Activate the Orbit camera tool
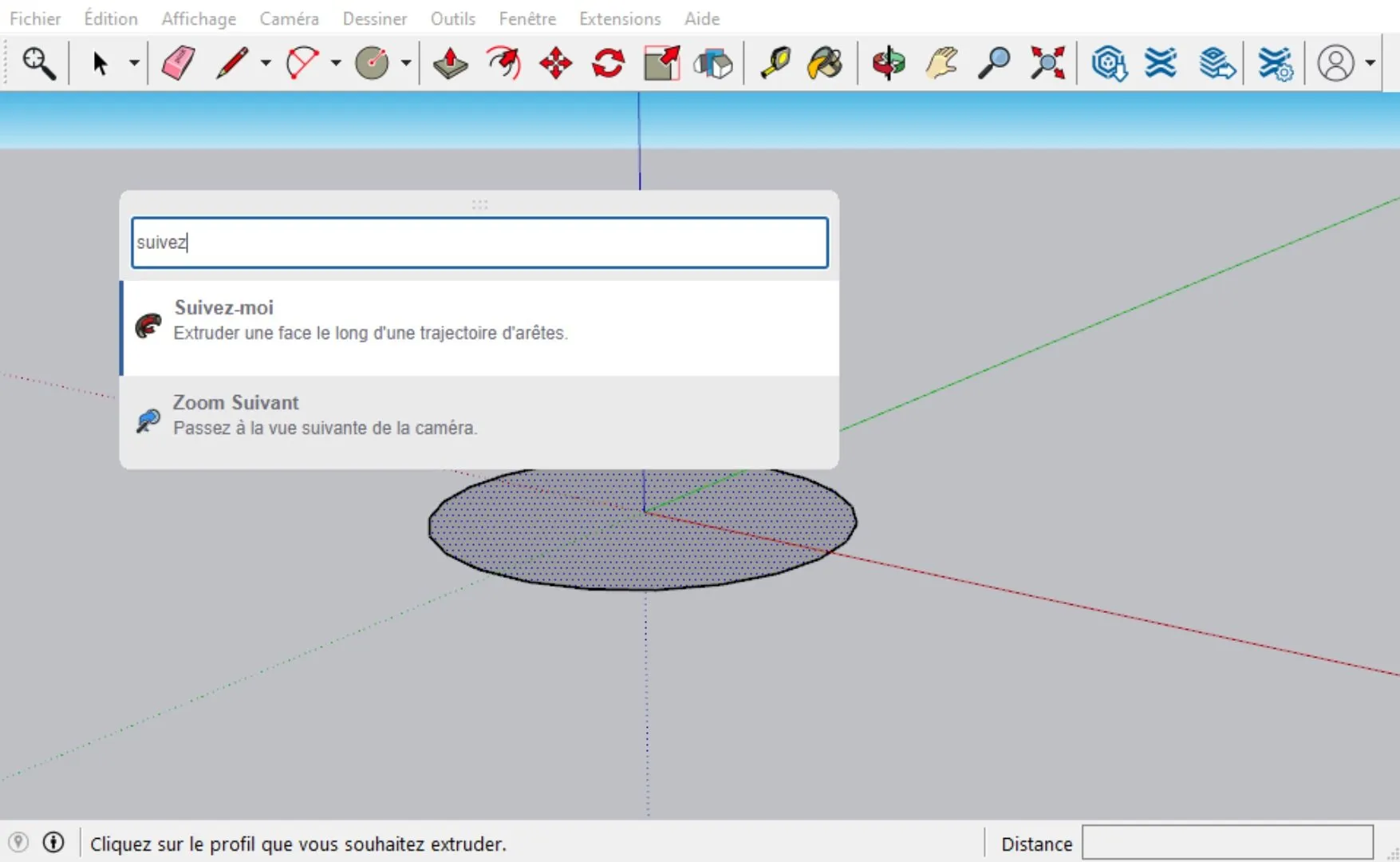Image resolution: width=1400 pixels, height=862 pixels. (x=889, y=63)
